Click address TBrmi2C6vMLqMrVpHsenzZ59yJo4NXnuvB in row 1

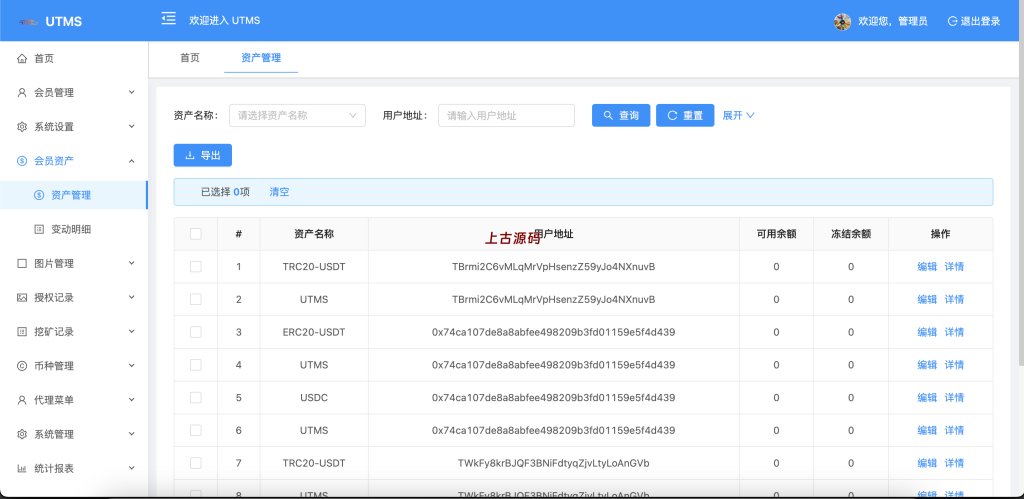point(553,266)
